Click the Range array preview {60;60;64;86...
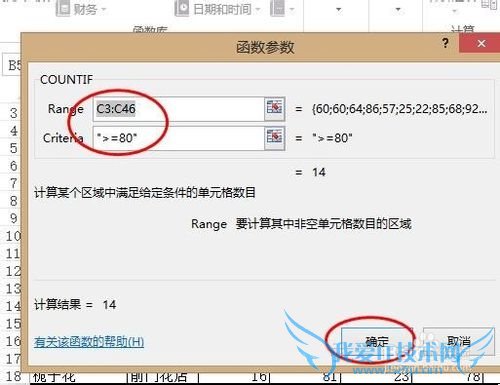The height and width of the screenshot is (385, 500). coord(399,109)
